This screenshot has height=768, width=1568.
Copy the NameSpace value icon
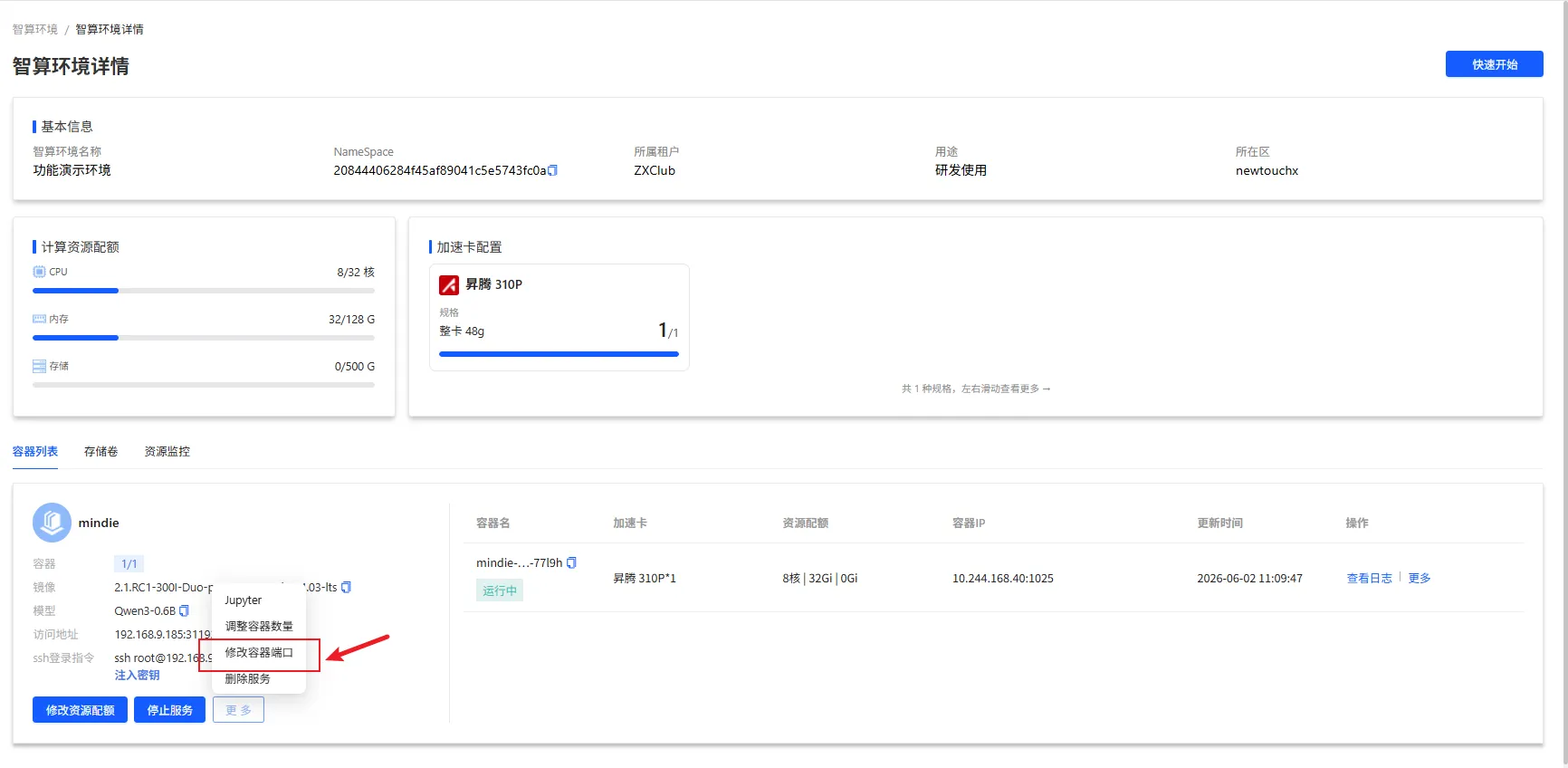pyautogui.click(x=553, y=170)
